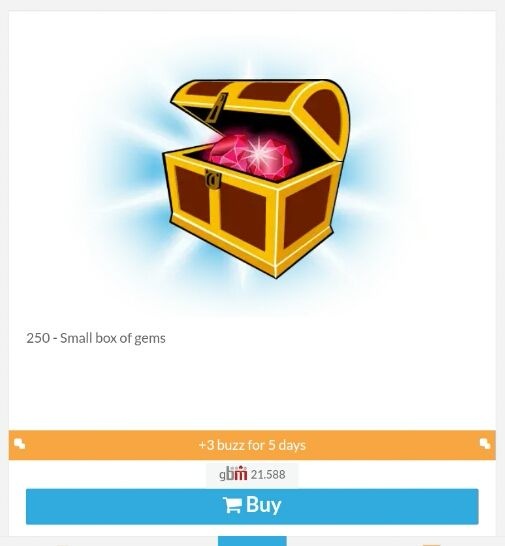Click the shopping cart icon beside Buy
The width and height of the screenshot is (505, 546).
point(232,505)
